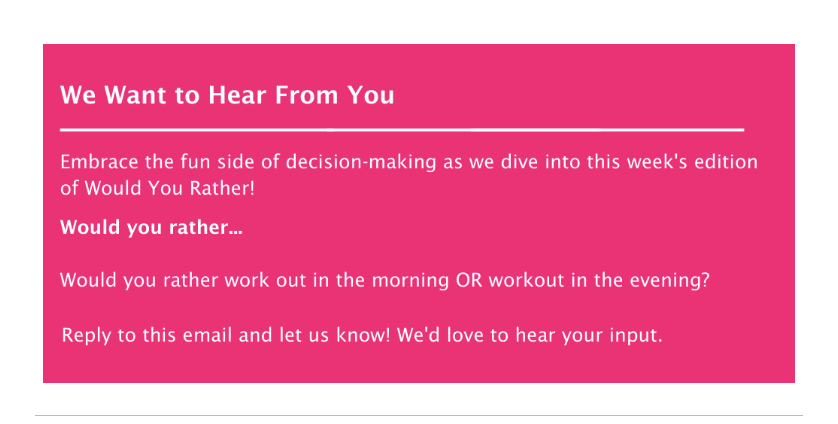
Task: Click the word "Hear" in the heading
Action: (x=237, y=95)
